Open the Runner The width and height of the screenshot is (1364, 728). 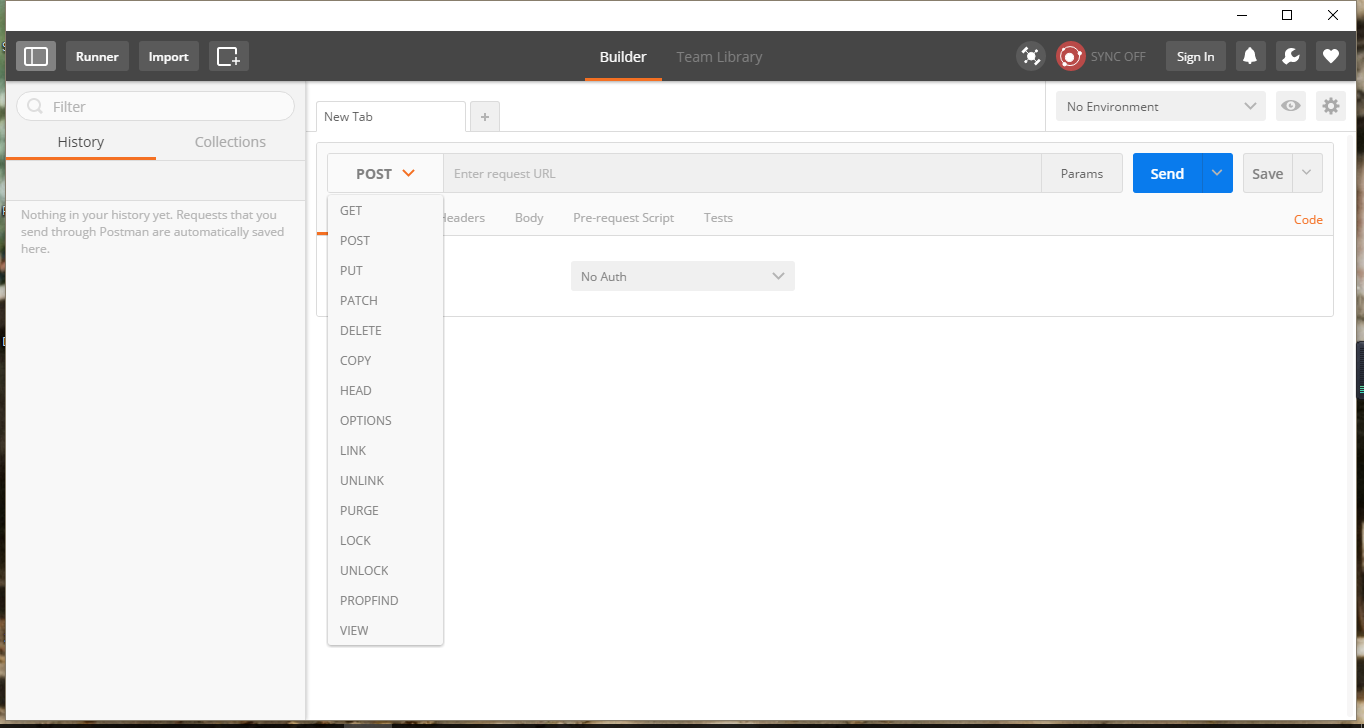point(97,56)
